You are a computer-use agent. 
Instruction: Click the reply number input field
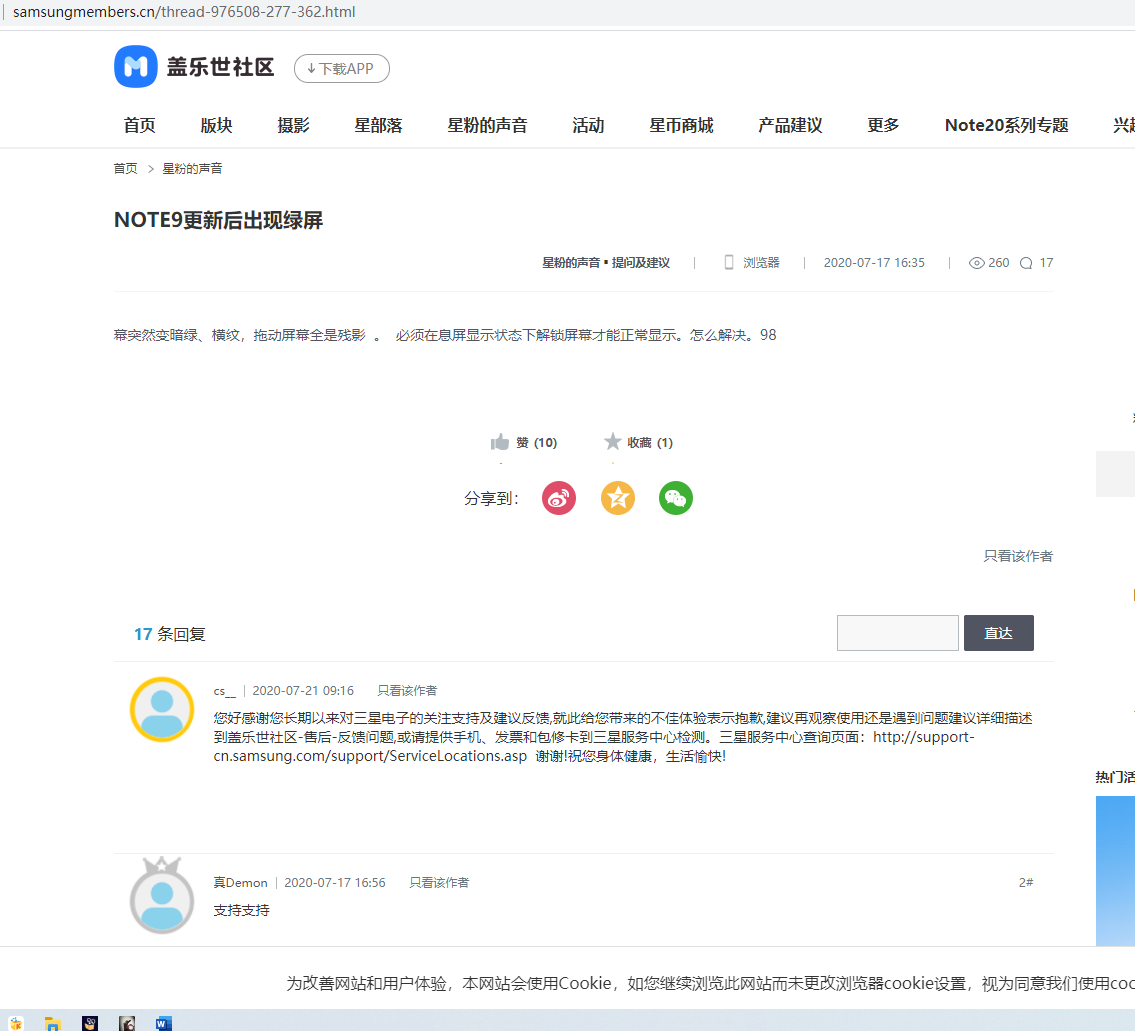898,633
